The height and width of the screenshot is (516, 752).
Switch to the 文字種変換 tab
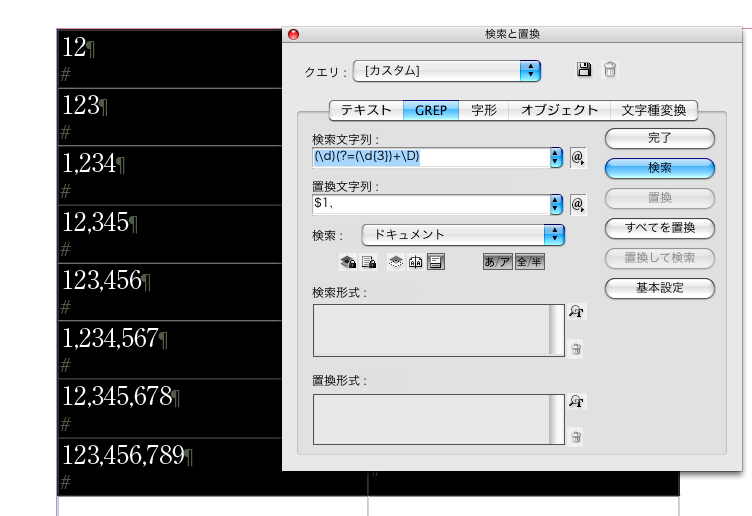[x=654, y=110]
